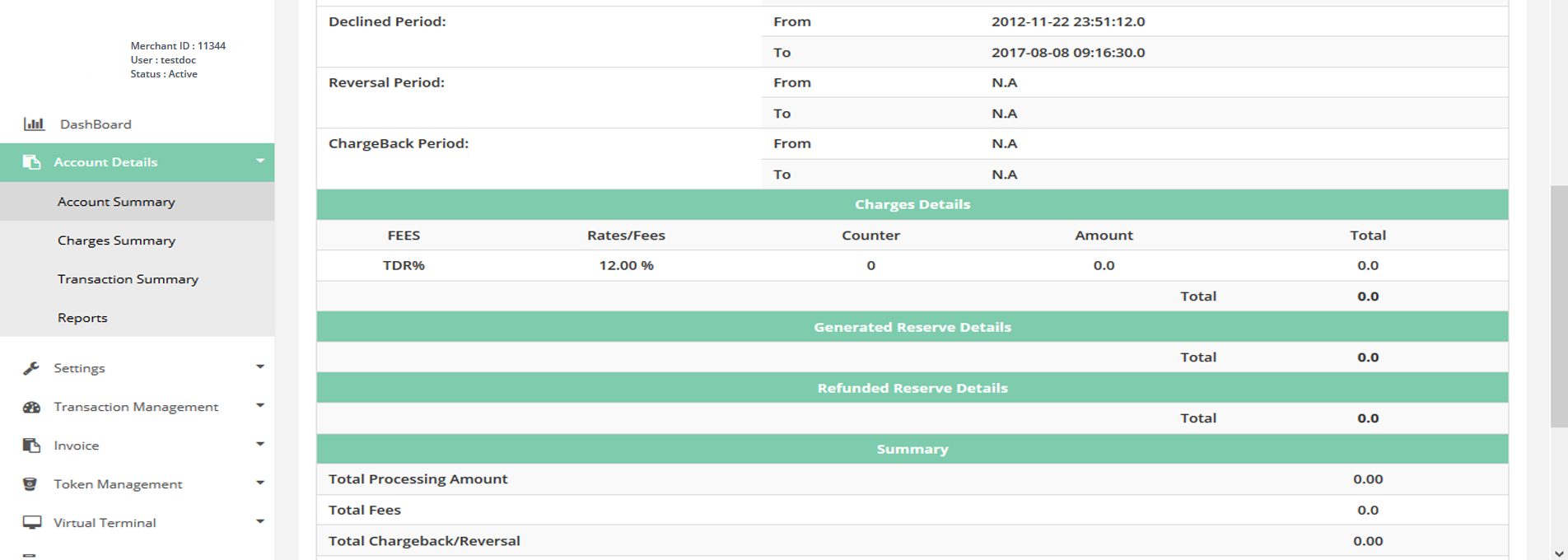Viewport: 1568px width, 560px height.
Task: Click the scroll down arrow at bottom right
Action: point(1558,553)
